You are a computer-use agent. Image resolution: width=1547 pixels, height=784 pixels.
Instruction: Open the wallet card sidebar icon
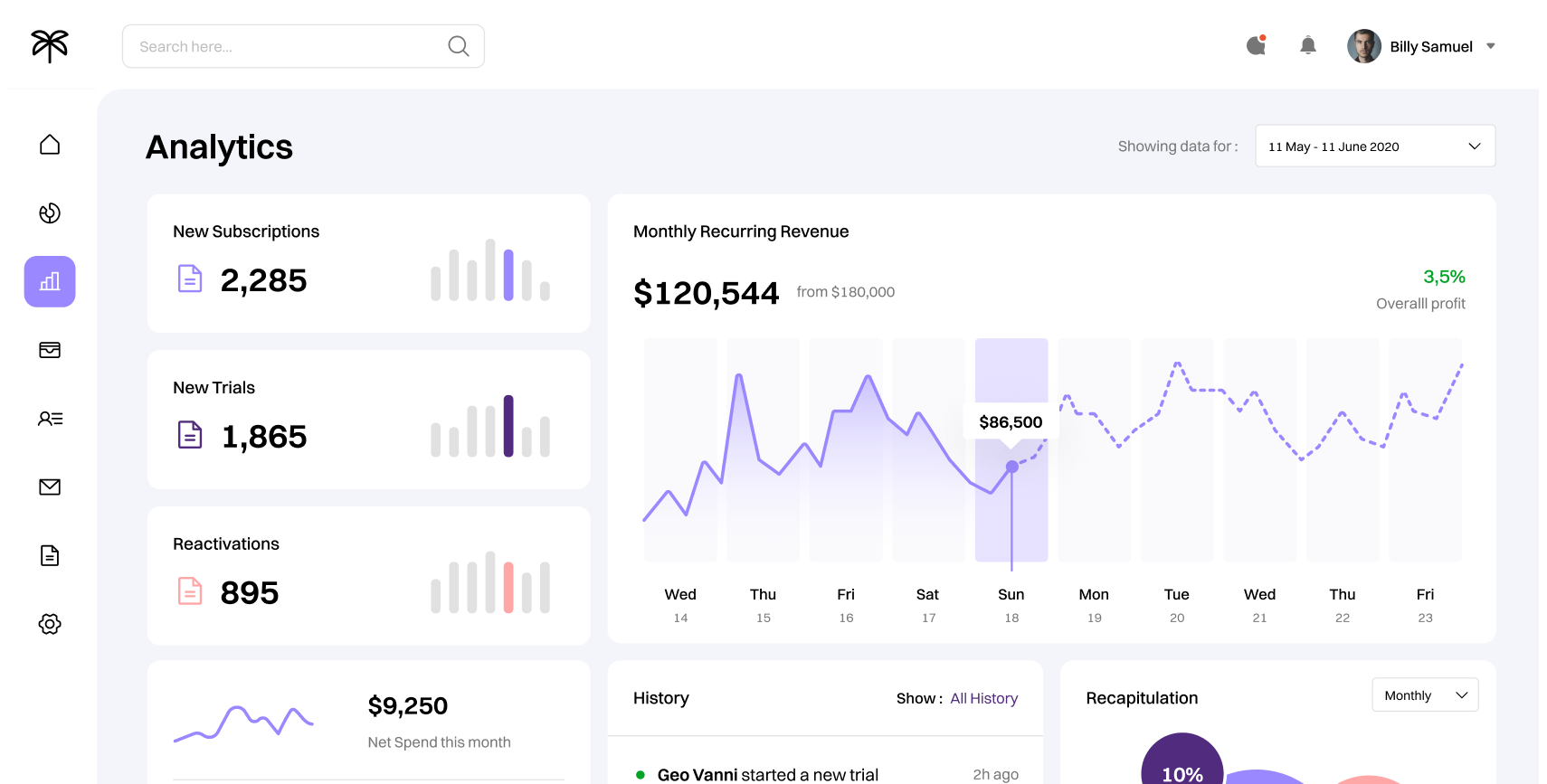click(x=50, y=350)
